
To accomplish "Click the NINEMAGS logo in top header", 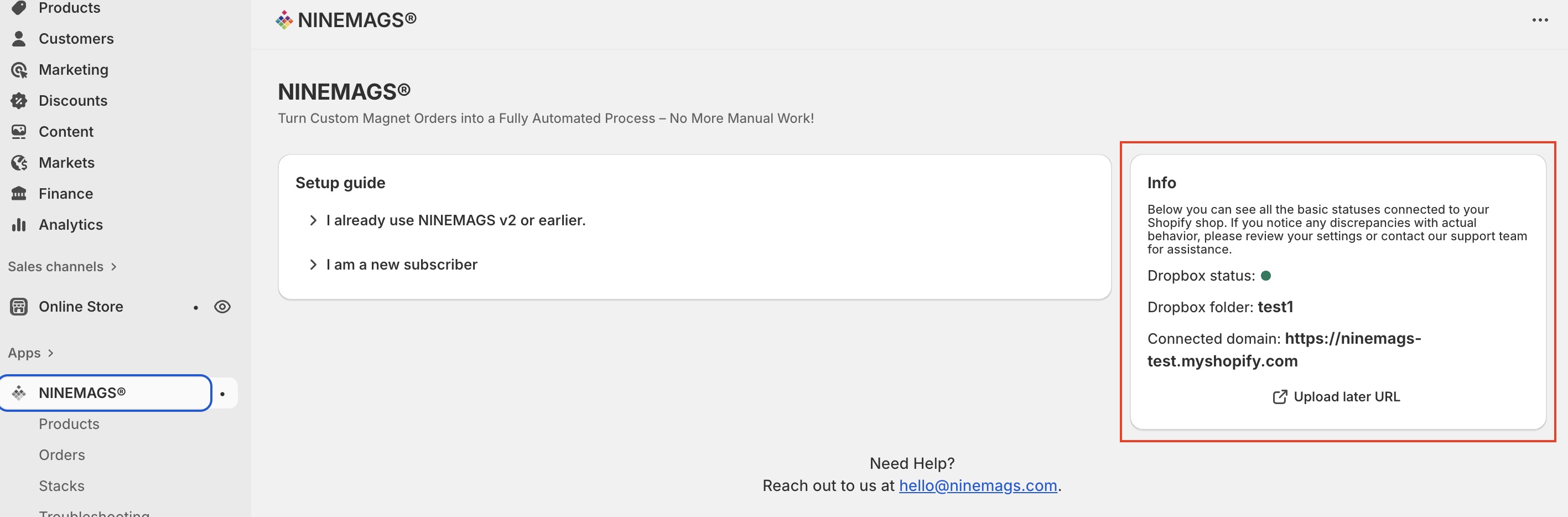I will [x=284, y=20].
